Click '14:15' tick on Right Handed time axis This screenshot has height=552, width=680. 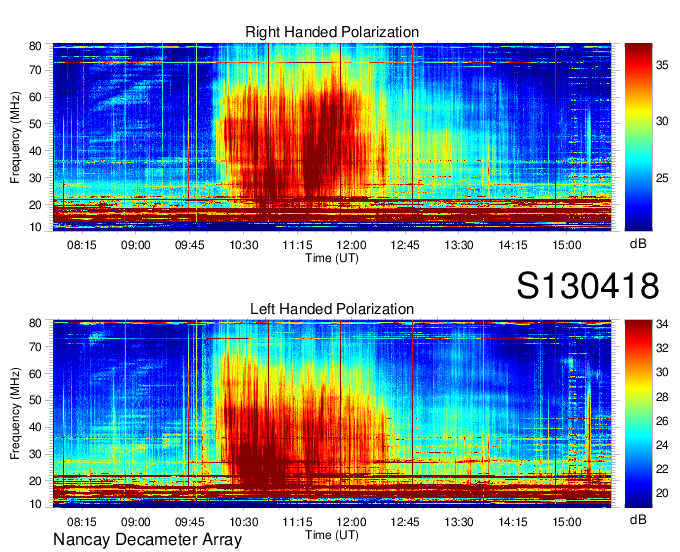513,245
